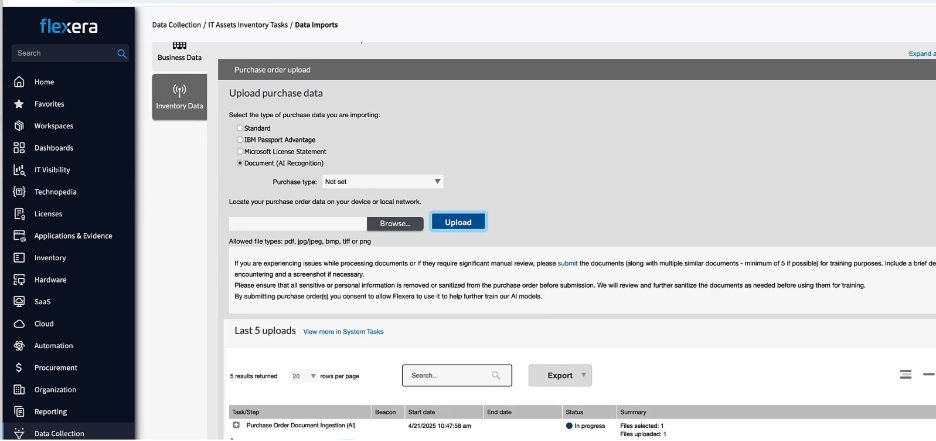Screen dimensions: 936x441
Task: Expand the Purchase Order Document Ingestion row
Action: [x=236, y=425]
